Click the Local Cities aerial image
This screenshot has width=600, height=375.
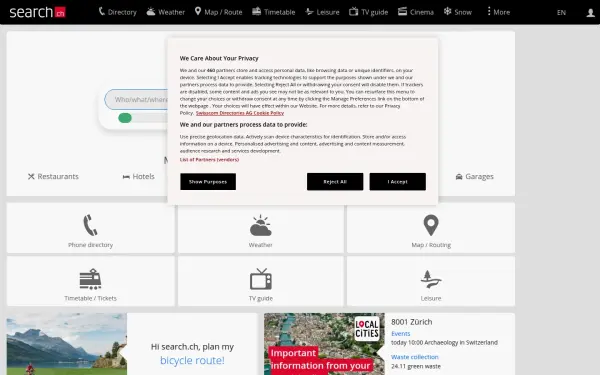point(324,344)
